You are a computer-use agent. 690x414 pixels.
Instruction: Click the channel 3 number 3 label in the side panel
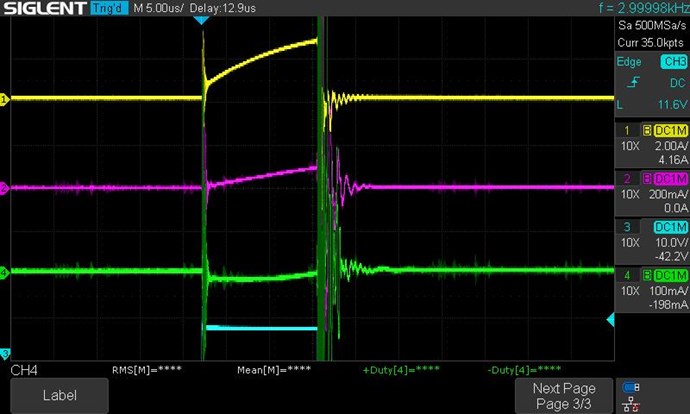[x=627, y=227]
